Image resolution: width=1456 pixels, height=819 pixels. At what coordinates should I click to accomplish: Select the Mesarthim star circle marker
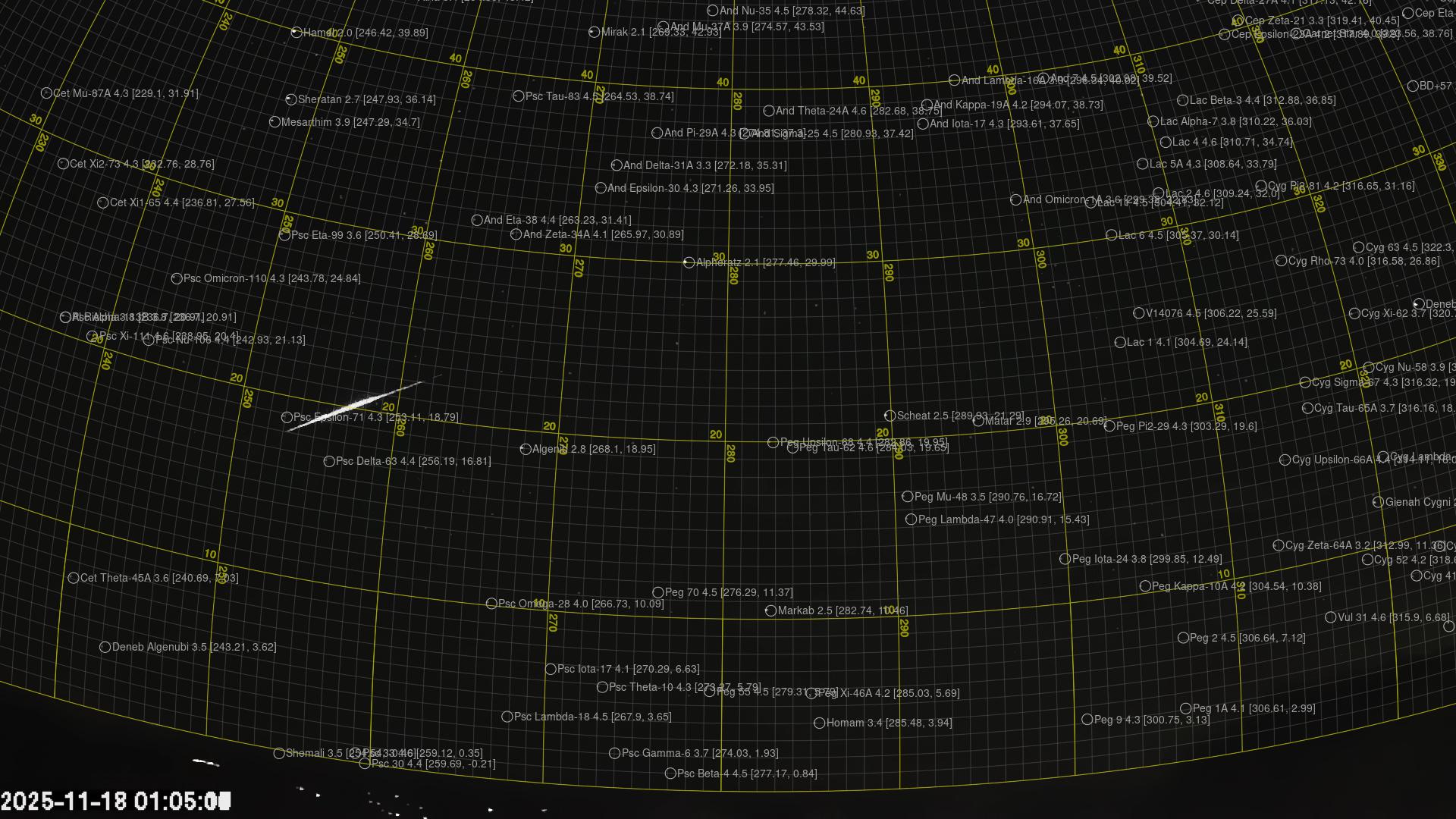tap(275, 122)
